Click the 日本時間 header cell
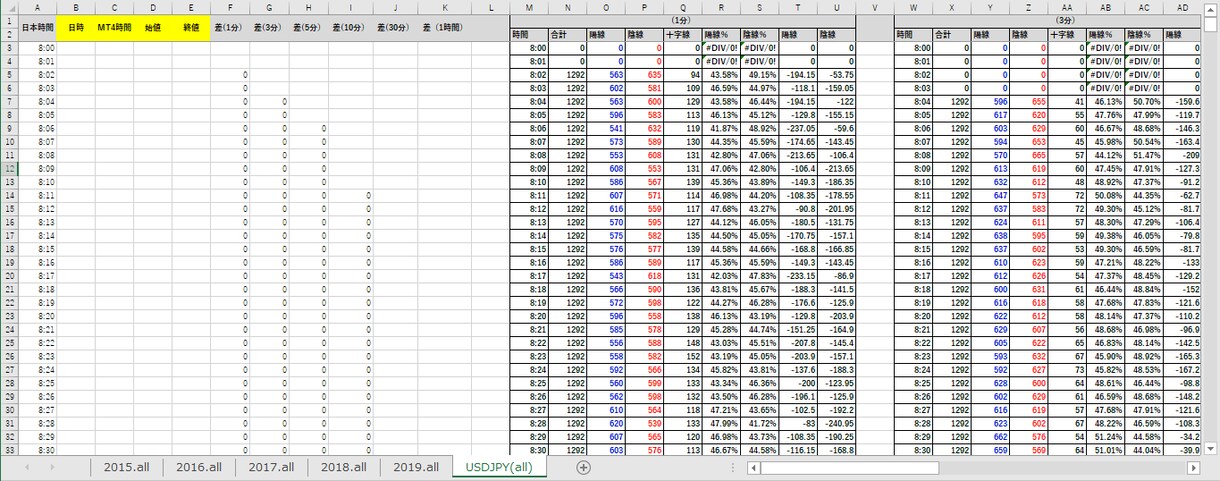1220x481 pixels. point(37,28)
